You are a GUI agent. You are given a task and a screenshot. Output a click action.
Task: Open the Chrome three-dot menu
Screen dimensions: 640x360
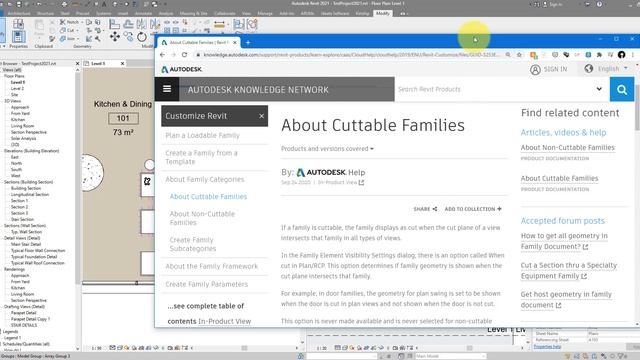tap(633, 55)
